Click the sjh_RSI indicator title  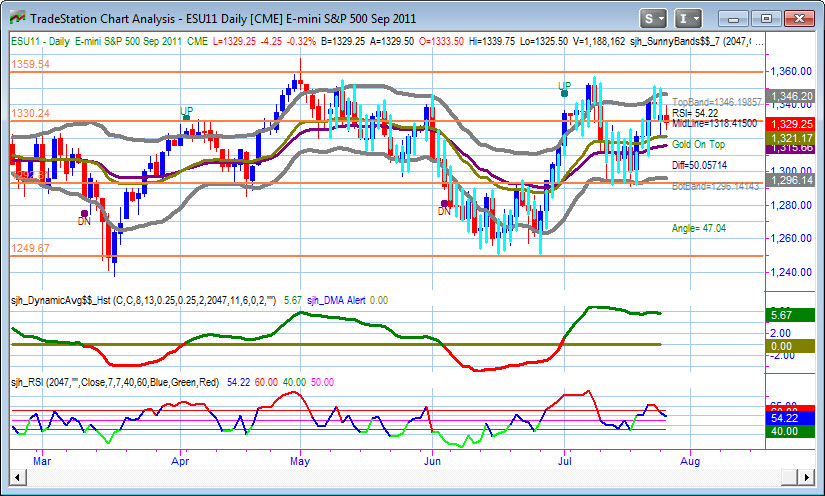tap(27, 382)
